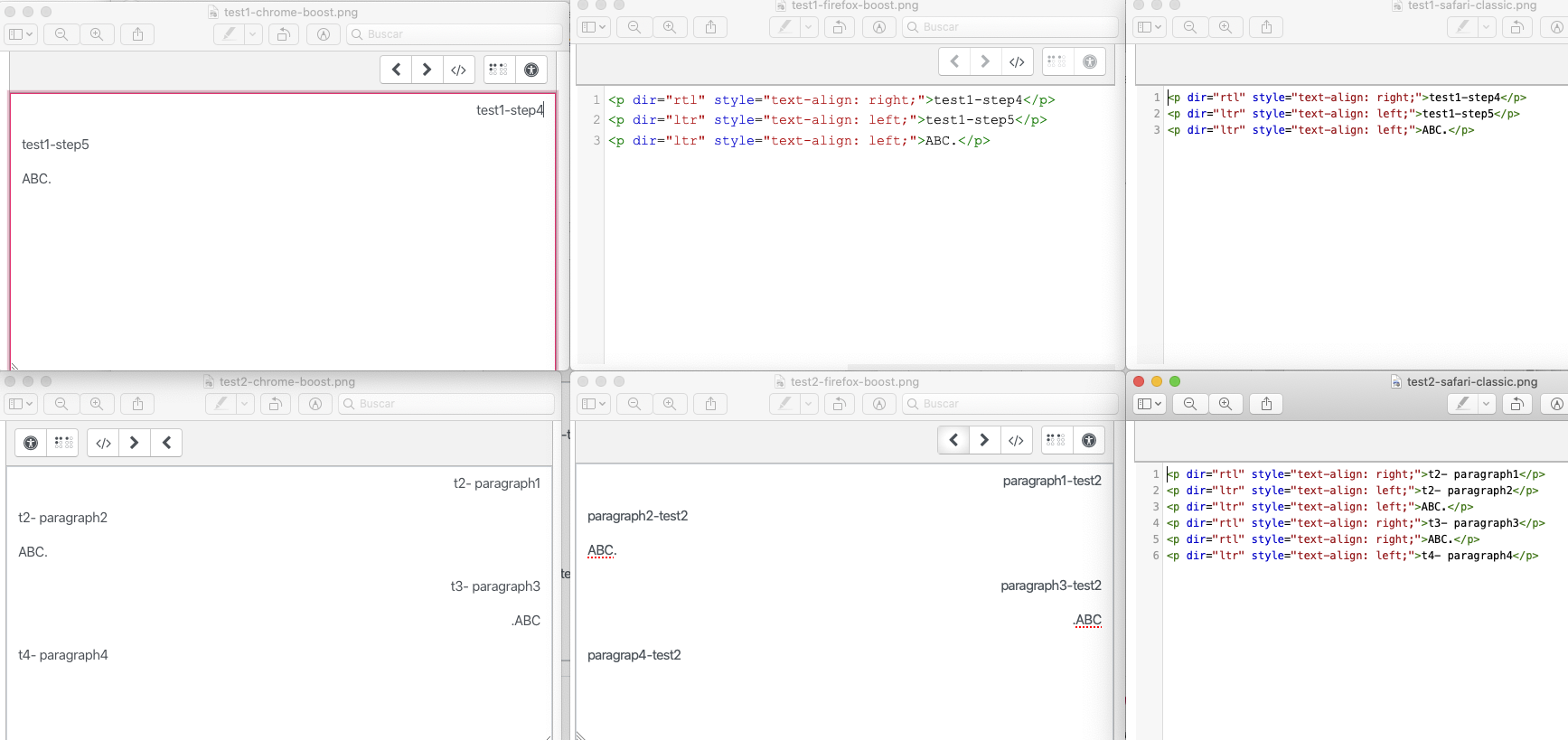Toggle markup pen in test2-firefox-boost.png toolbar

tap(784, 404)
